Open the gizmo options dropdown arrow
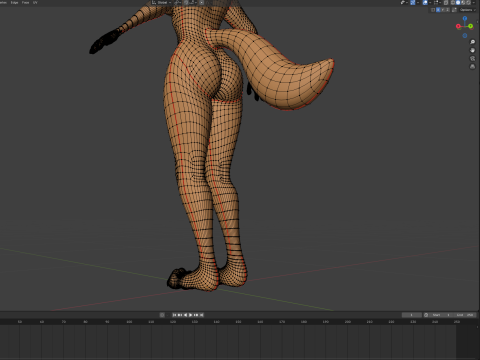Screen dimensions: 480x360 tap(418, 2)
